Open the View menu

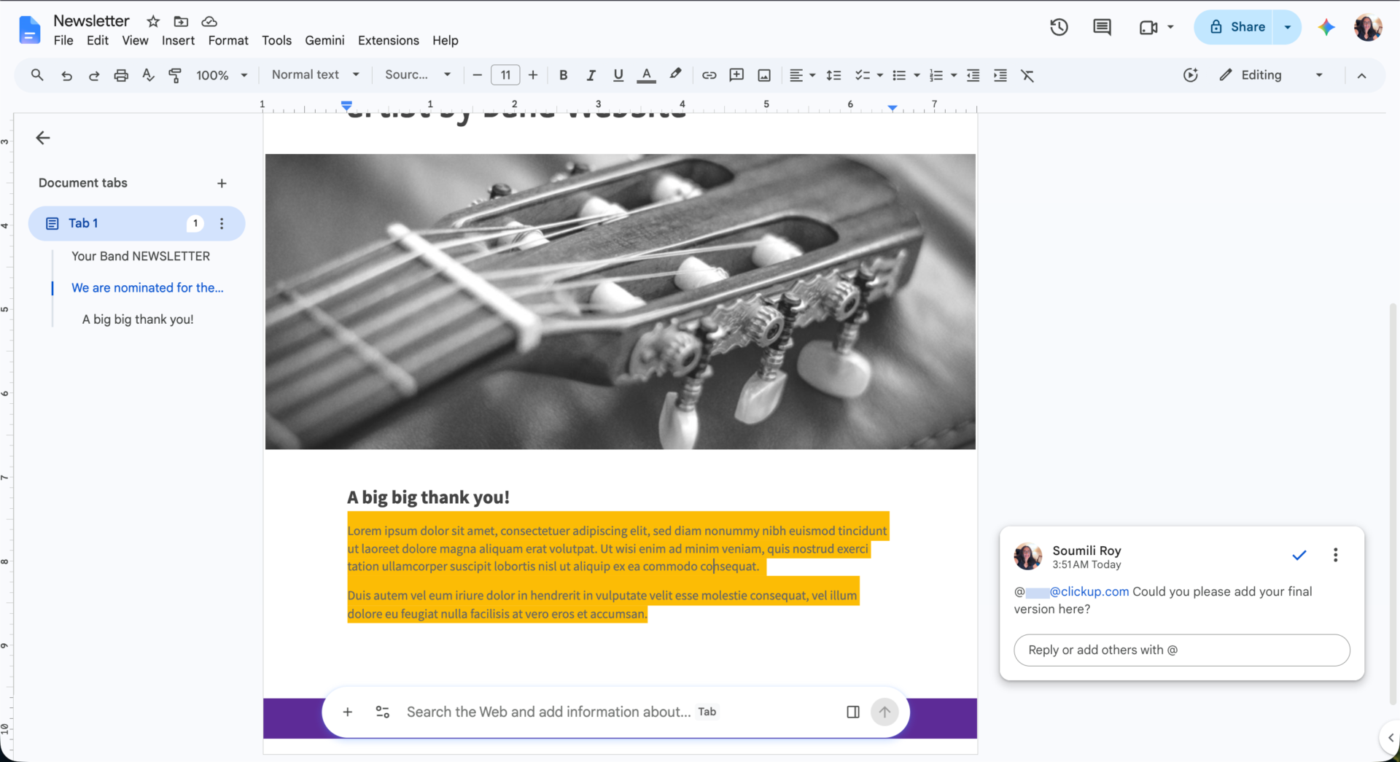[x=135, y=41]
